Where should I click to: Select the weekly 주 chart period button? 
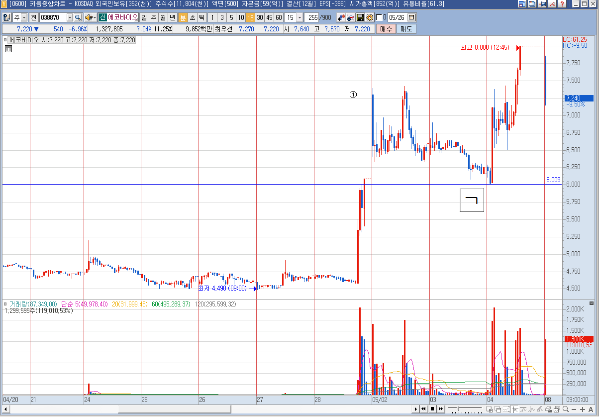click(x=153, y=18)
